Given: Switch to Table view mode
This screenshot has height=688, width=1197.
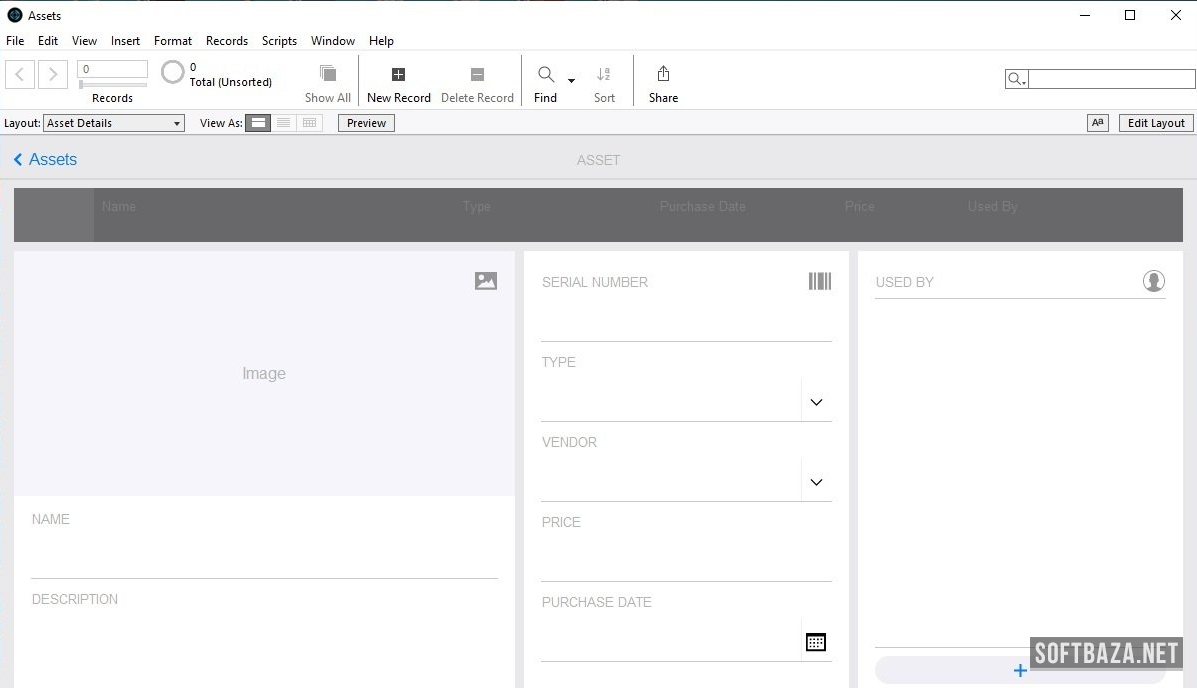Looking at the screenshot, I should click(310, 123).
